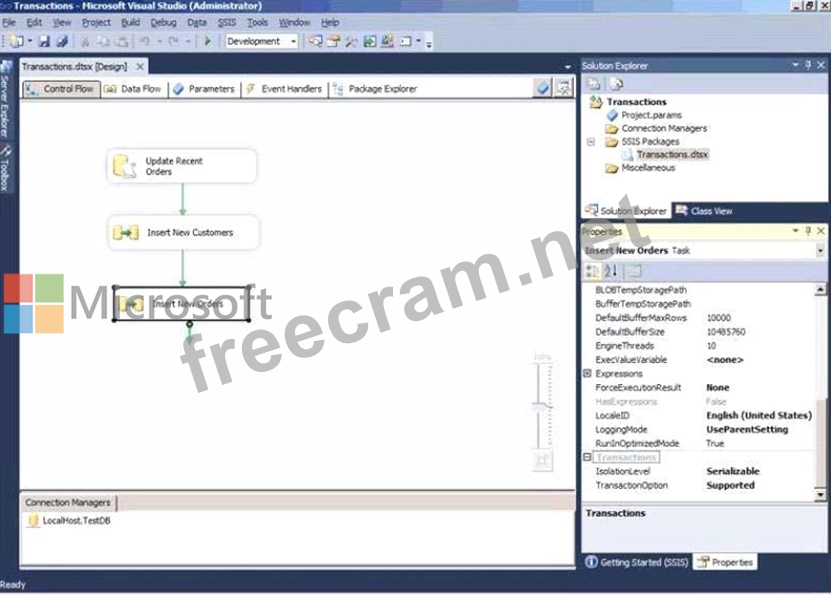Screen dimensions: 831x595
Task: Click the Toolbox wrench icon in the main toolbar
Action: coord(351,41)
